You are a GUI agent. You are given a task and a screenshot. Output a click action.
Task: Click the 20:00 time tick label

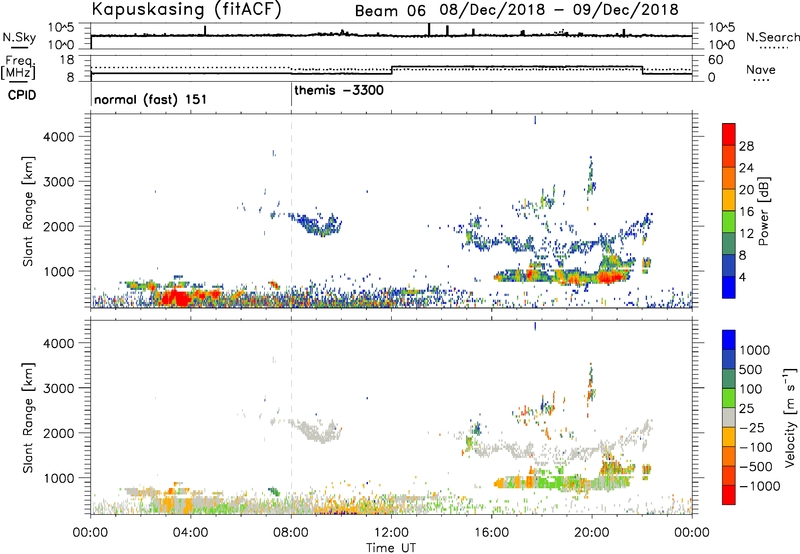tap(592, 533)
